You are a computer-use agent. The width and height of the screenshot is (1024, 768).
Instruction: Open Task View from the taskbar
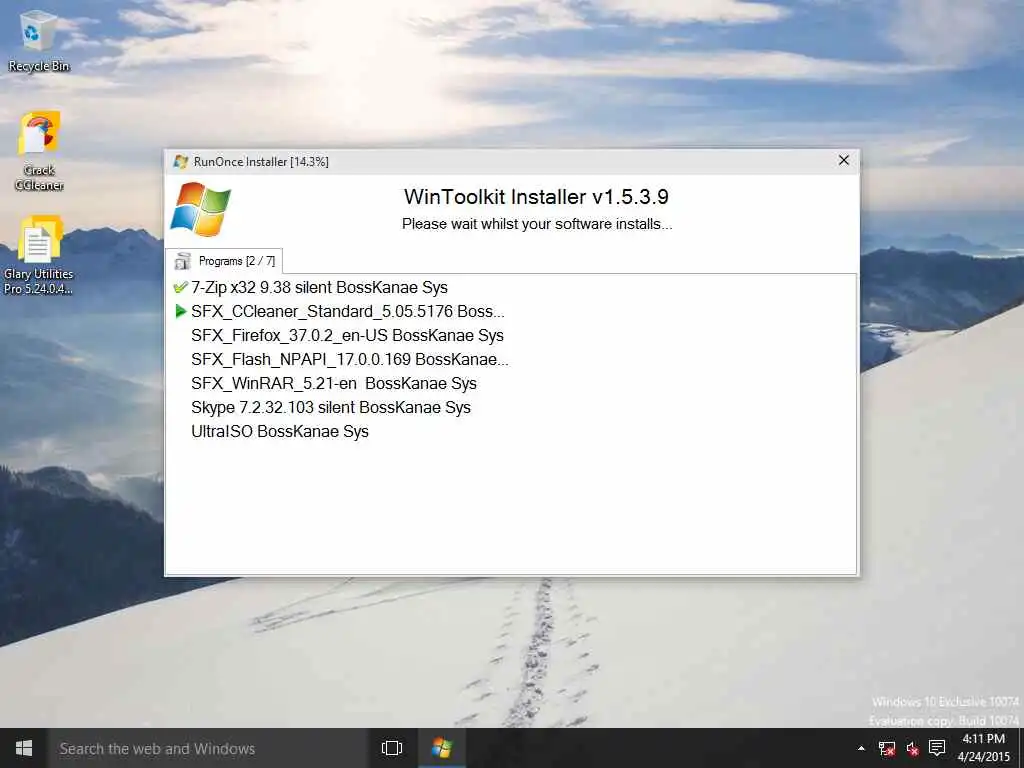pos(392,748)
